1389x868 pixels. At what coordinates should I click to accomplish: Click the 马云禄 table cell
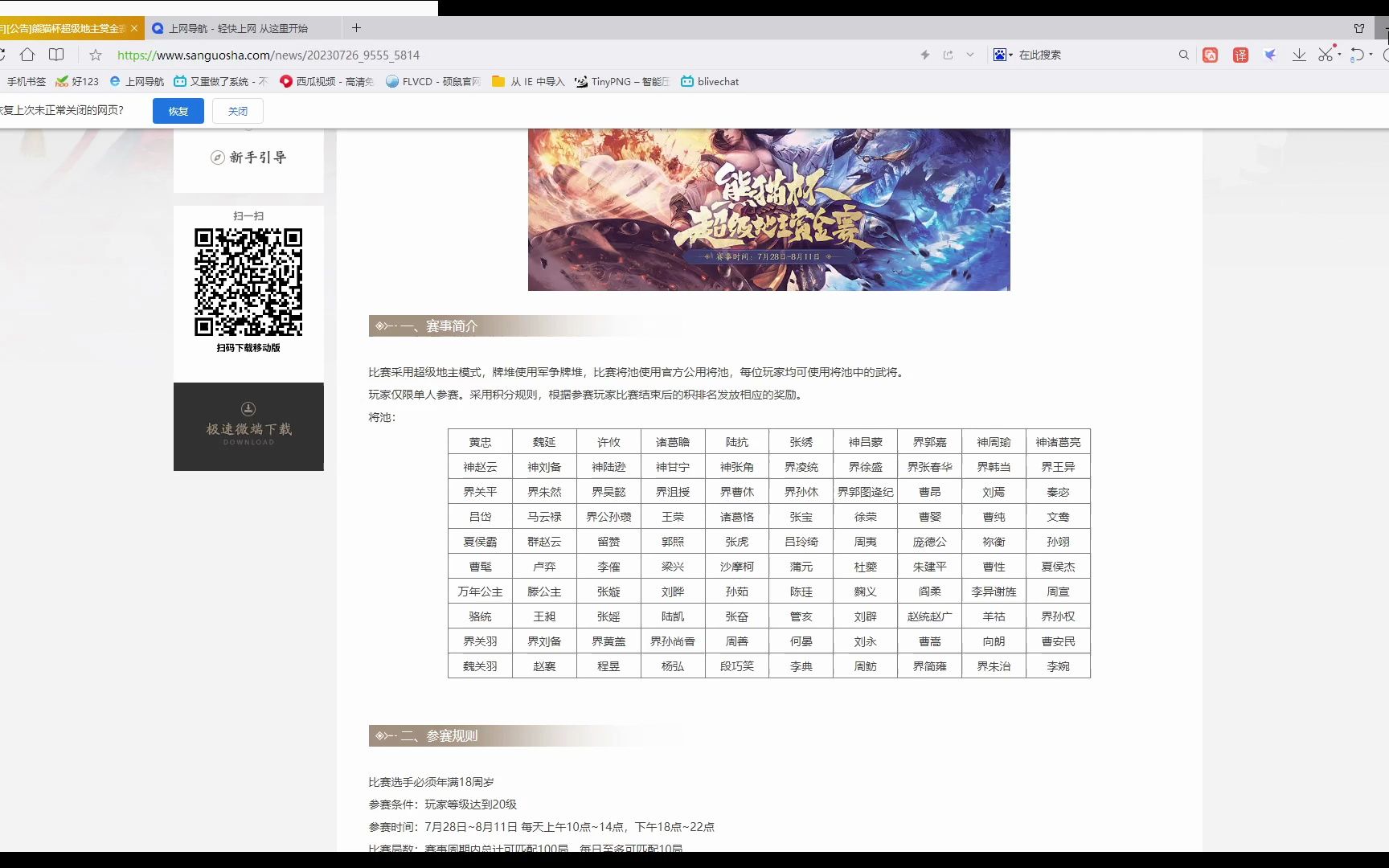click(544, 517)
